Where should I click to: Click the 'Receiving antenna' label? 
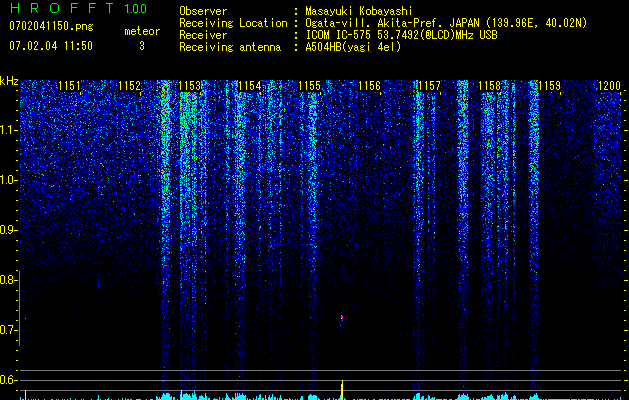click(230, 47)
